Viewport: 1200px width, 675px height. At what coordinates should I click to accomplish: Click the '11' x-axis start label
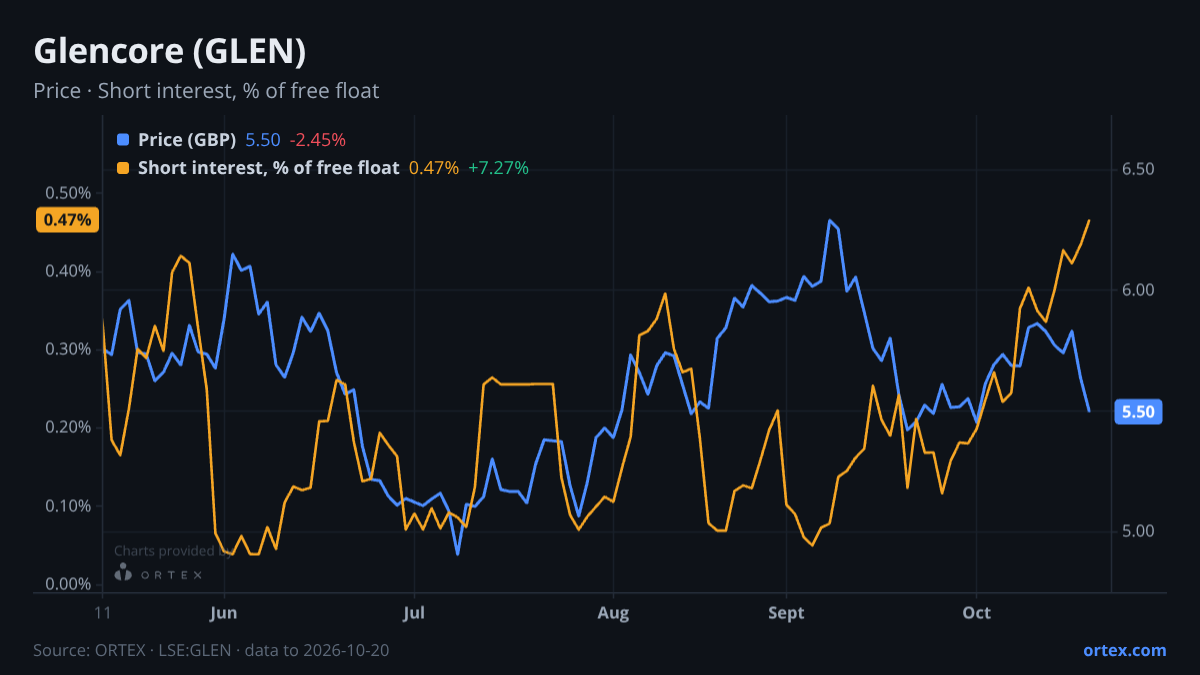(102, 612)
